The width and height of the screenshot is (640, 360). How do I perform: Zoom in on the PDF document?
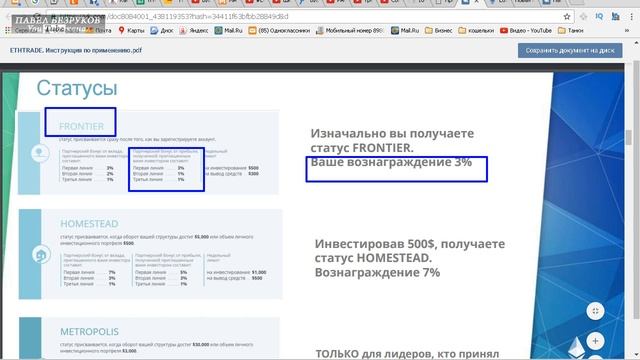[595, 341]
